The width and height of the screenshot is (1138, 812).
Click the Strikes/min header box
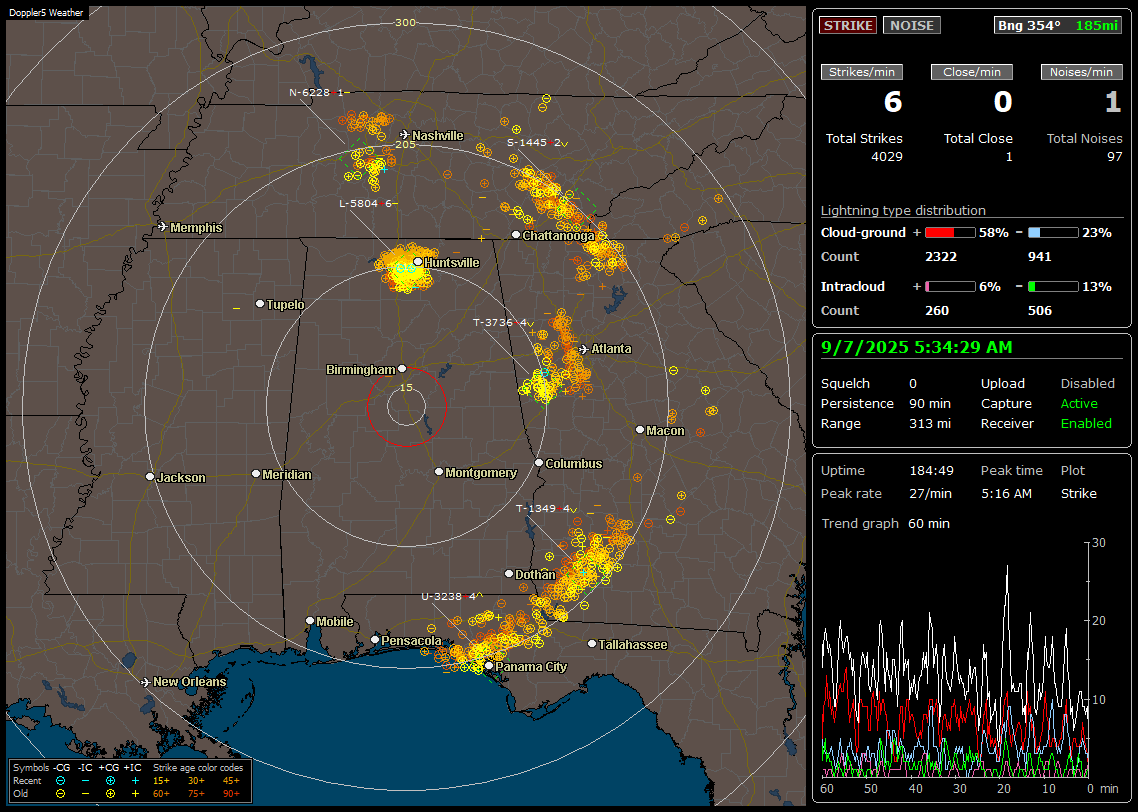tap(861, 72)
